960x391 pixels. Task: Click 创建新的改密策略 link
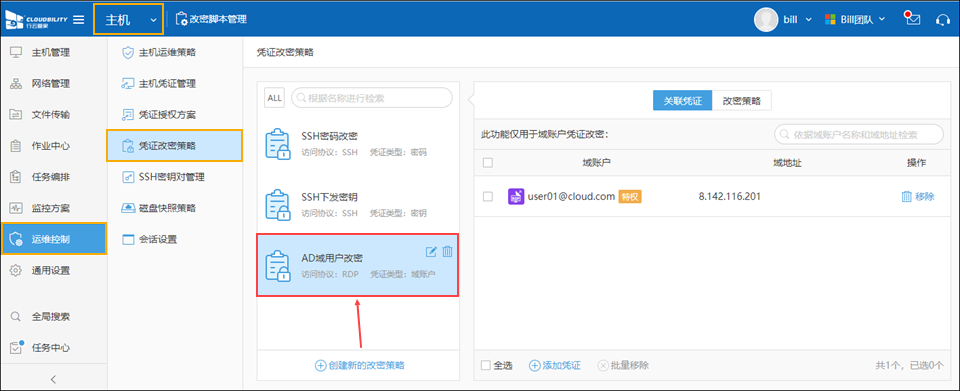[x=359, y=365]
